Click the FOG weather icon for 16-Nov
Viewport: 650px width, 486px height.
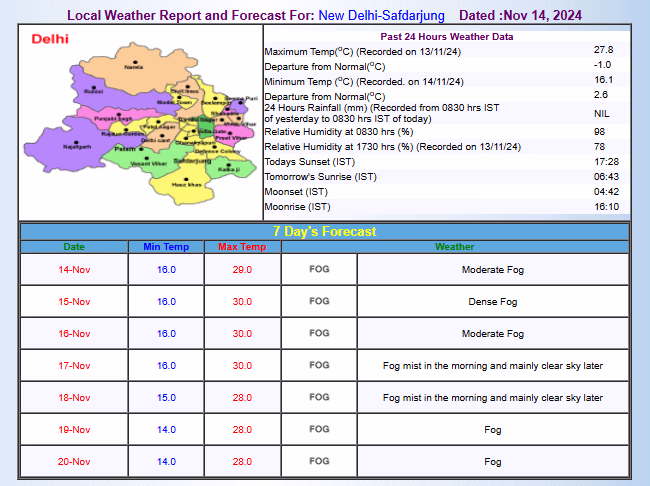pyautogui.click(x=319, y=333)
